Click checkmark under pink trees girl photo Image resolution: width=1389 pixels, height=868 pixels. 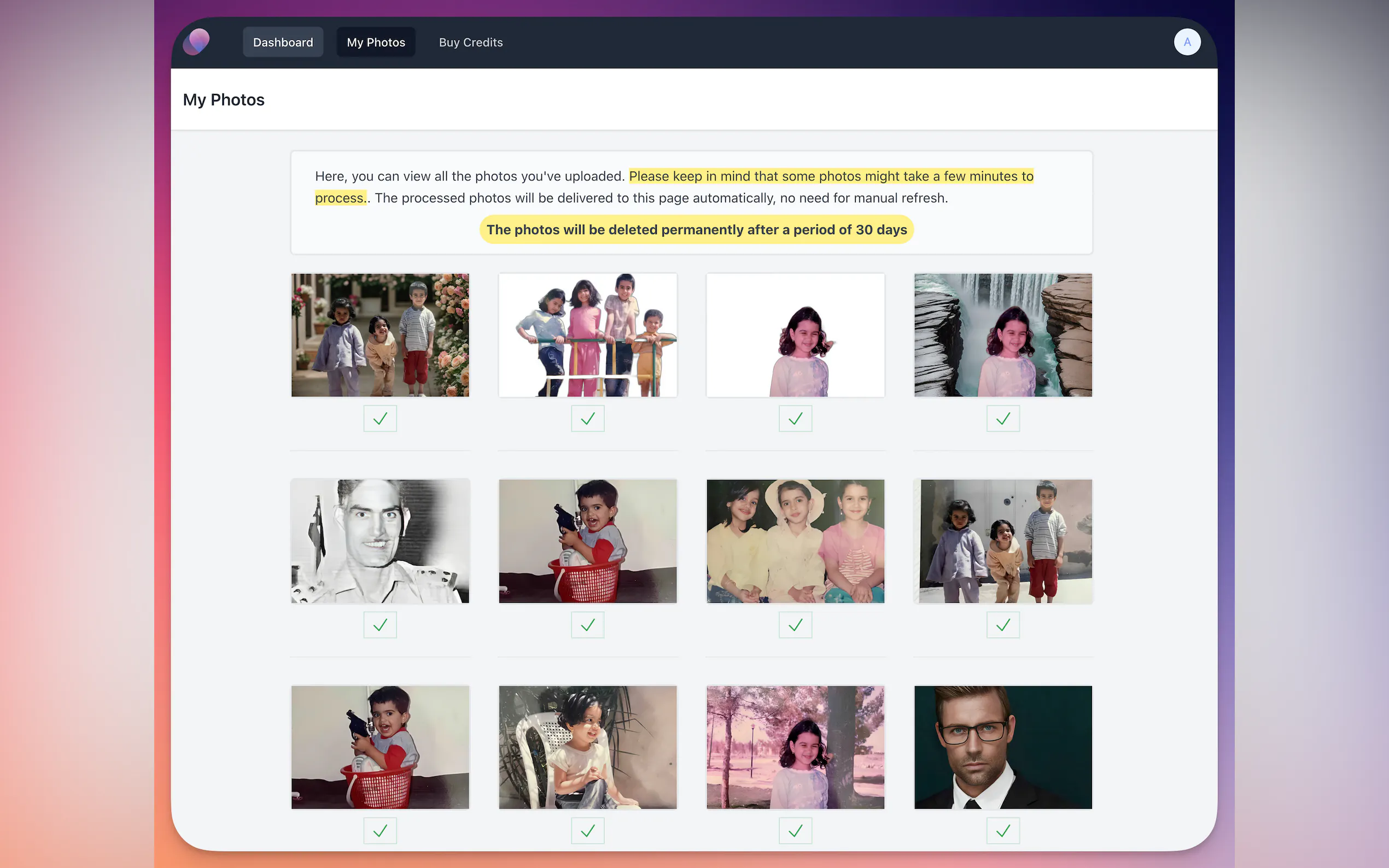coord(795,830)
